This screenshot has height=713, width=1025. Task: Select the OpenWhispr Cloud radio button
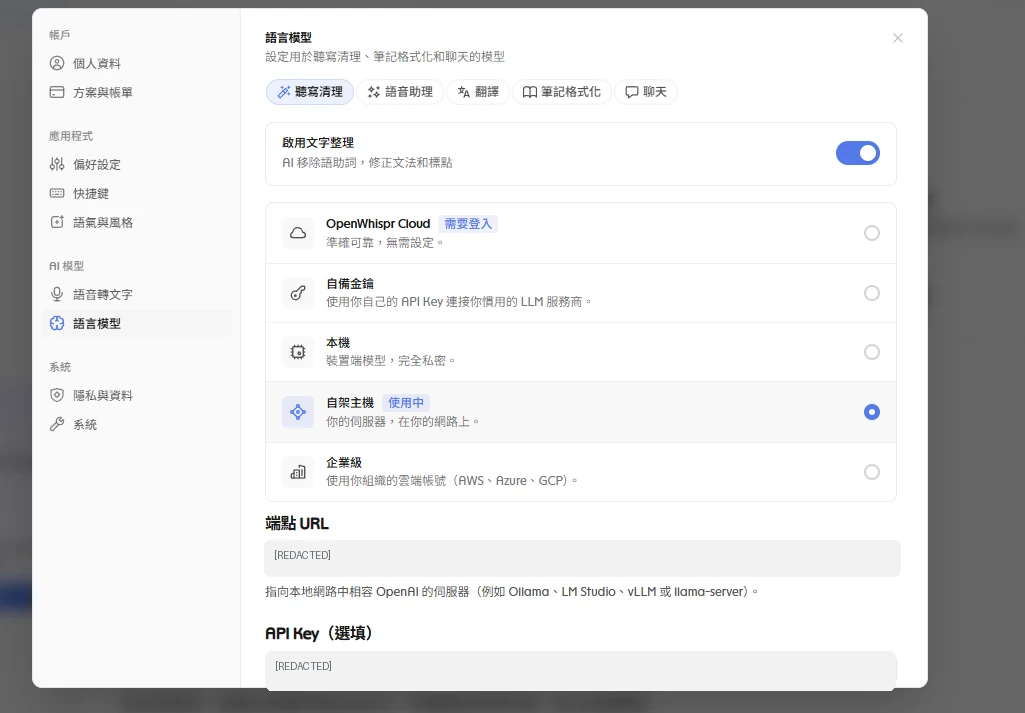click(x=871, y=233)
